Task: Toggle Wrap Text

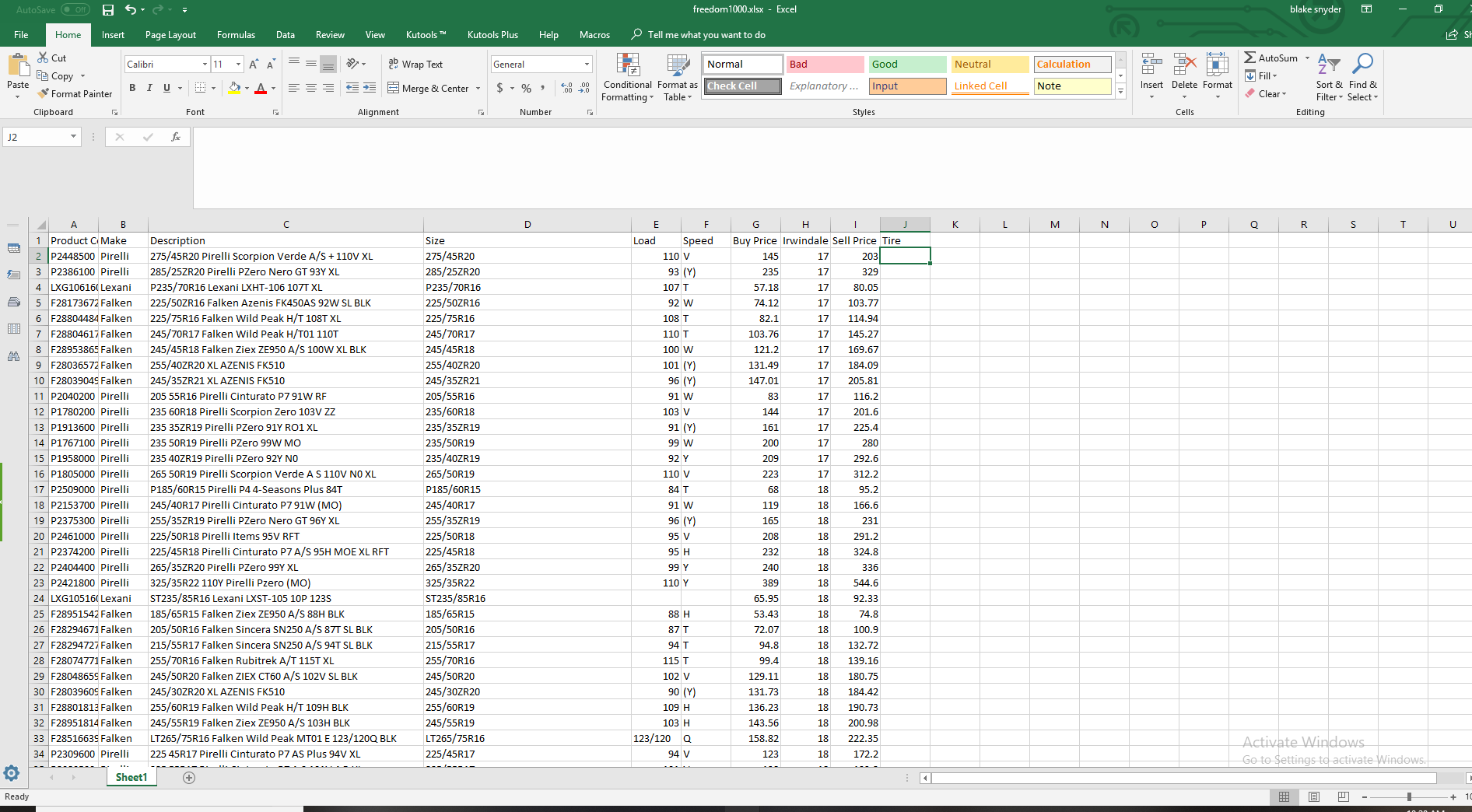Action: click(415, 65)
